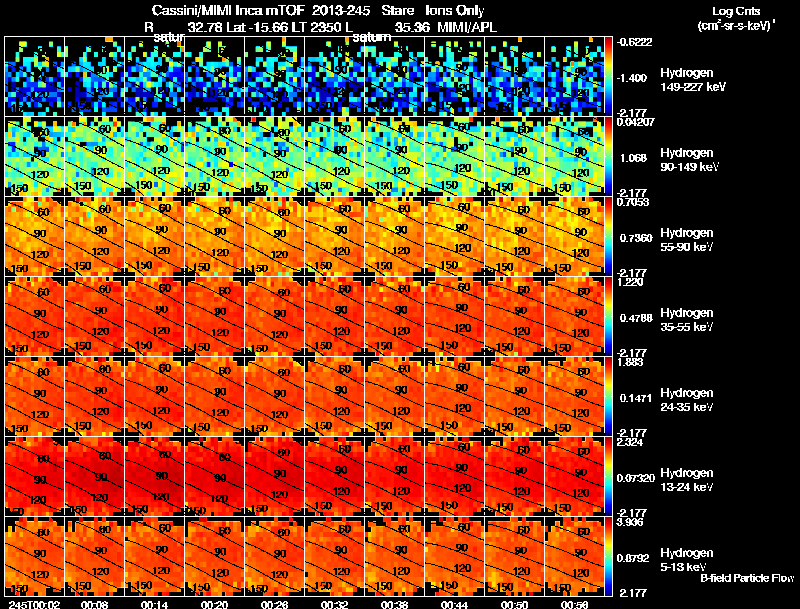Click the color bar of the 90-149 keV row
Viewport: 800px width, 609px height.
(608, 156)
